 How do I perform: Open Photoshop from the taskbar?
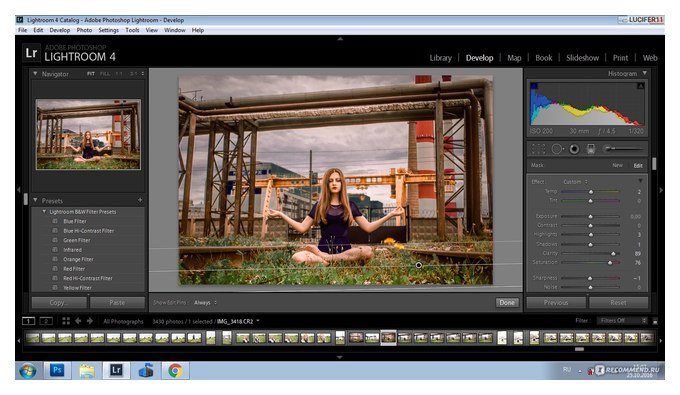click(57, 371)
